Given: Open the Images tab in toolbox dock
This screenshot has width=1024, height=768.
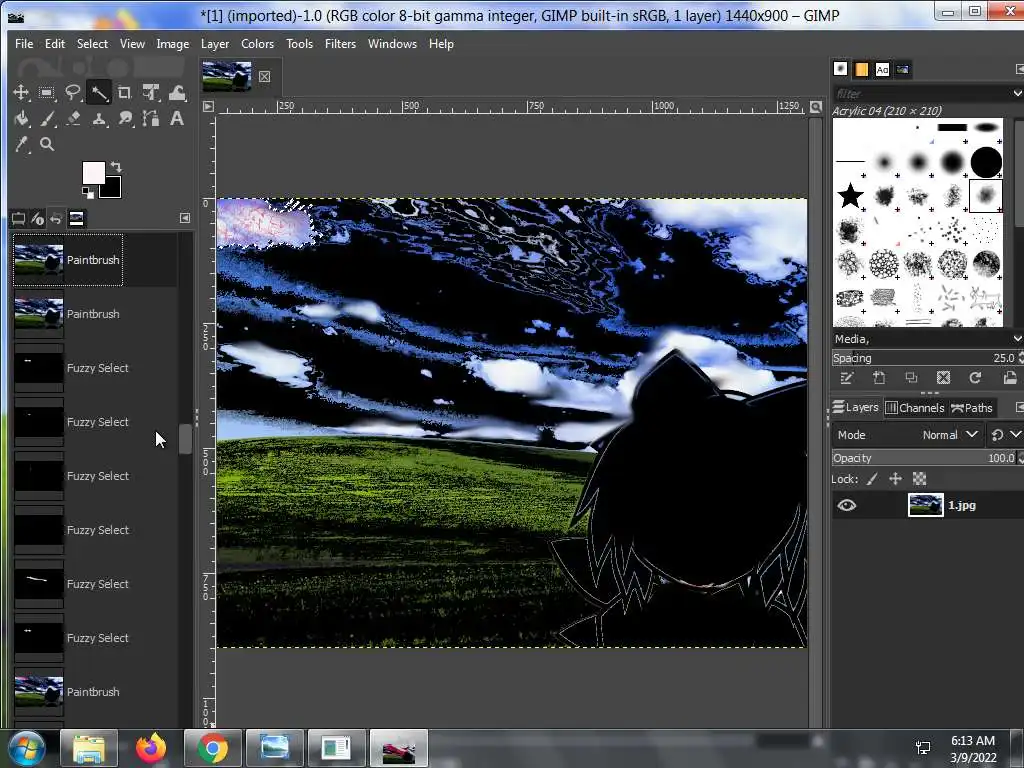Looking at the screenshot, I should (76, 219).
